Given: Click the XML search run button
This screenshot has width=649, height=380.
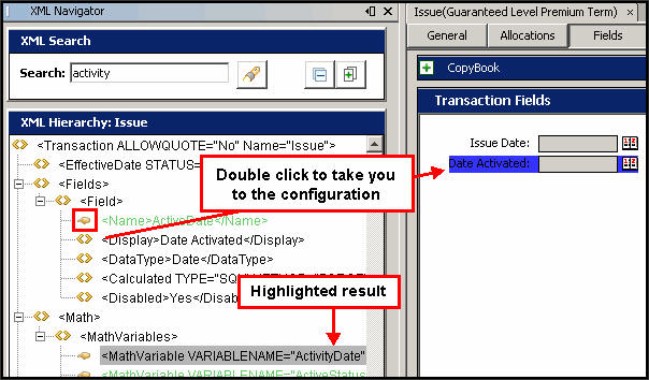Looking at the screenshot, I should (x=252, y=75).
